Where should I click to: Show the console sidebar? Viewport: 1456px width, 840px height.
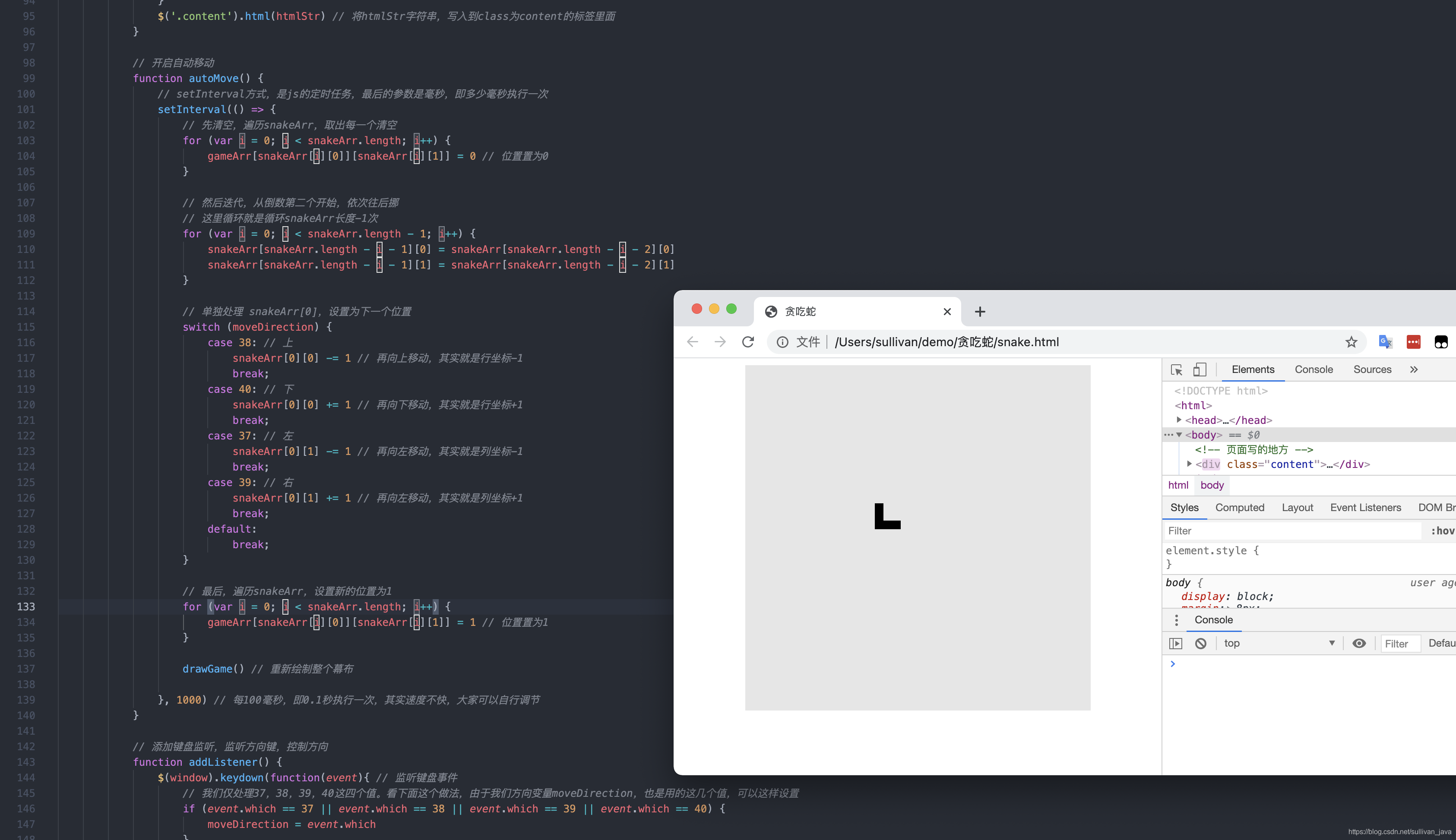coord(1175,643)
